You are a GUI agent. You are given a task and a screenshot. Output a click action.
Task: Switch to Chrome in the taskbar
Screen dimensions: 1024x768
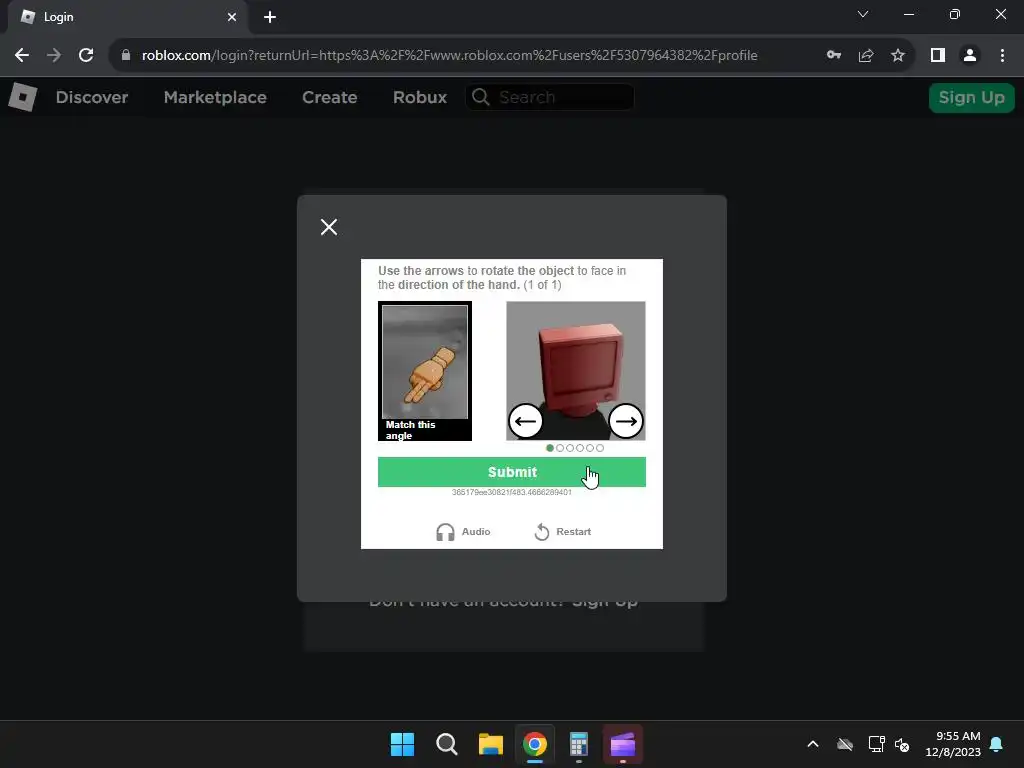click(x=535, y=744)
